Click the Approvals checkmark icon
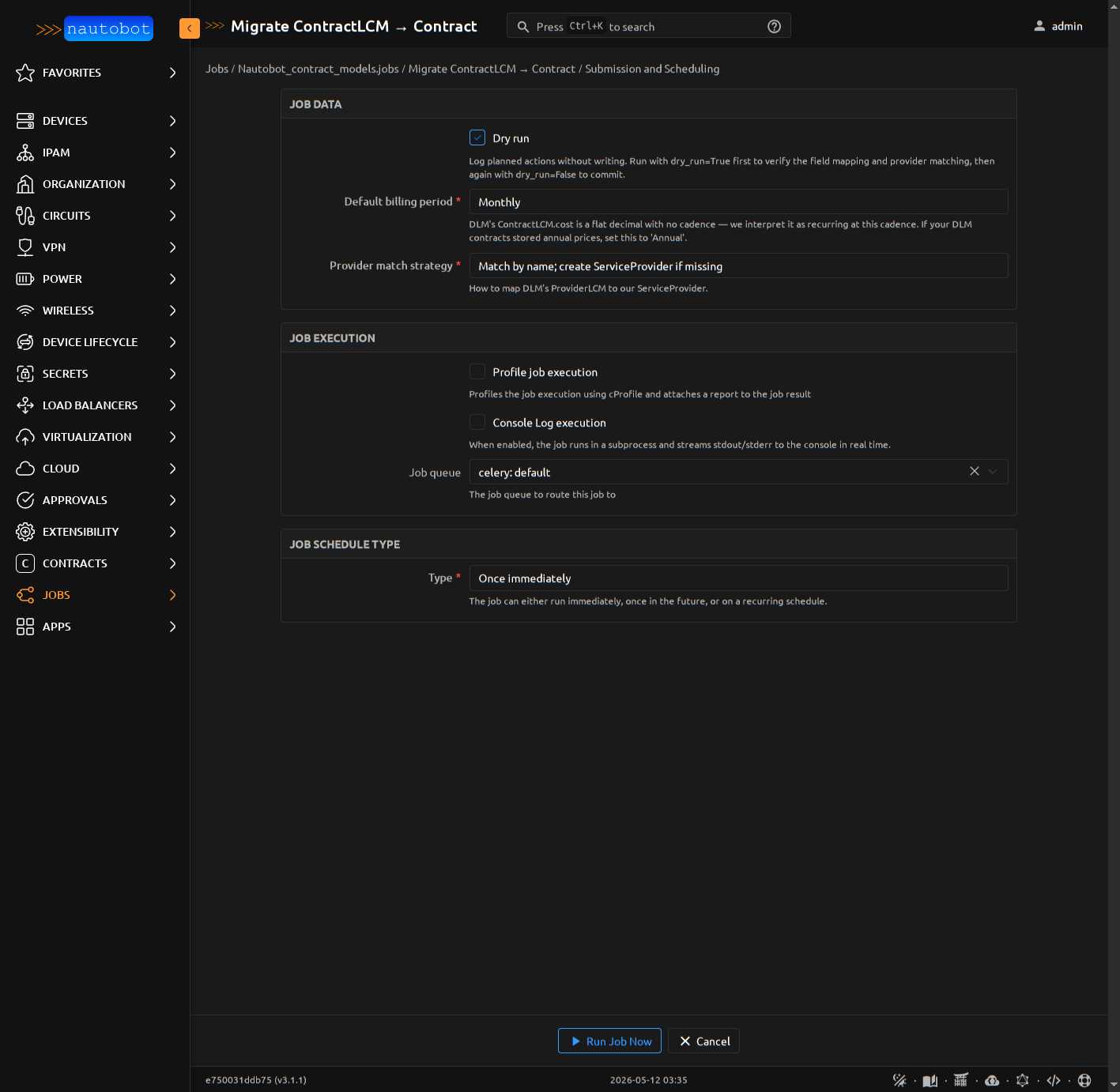The image size is (1120, 1092). click(25, 500)
